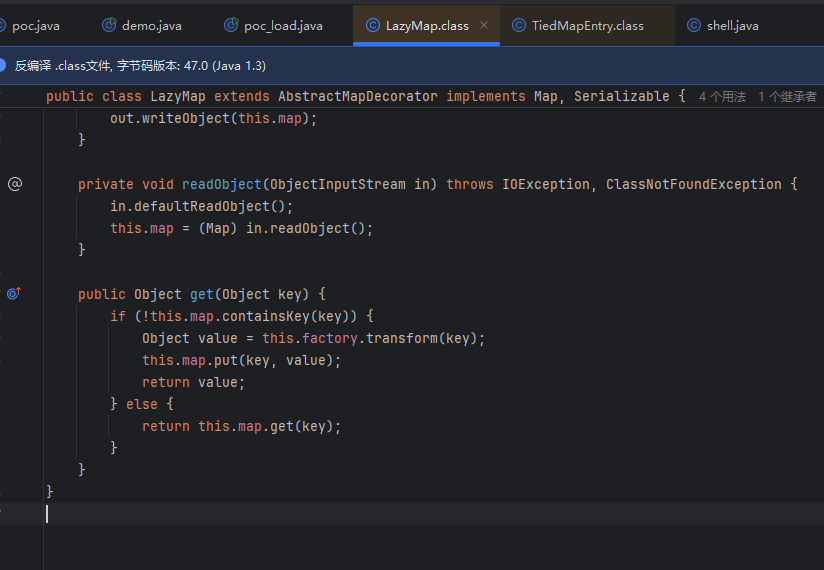Switch to the shell.java tab
The width and height of the screenshot is (824, 570).
click(x=734, y=25)
